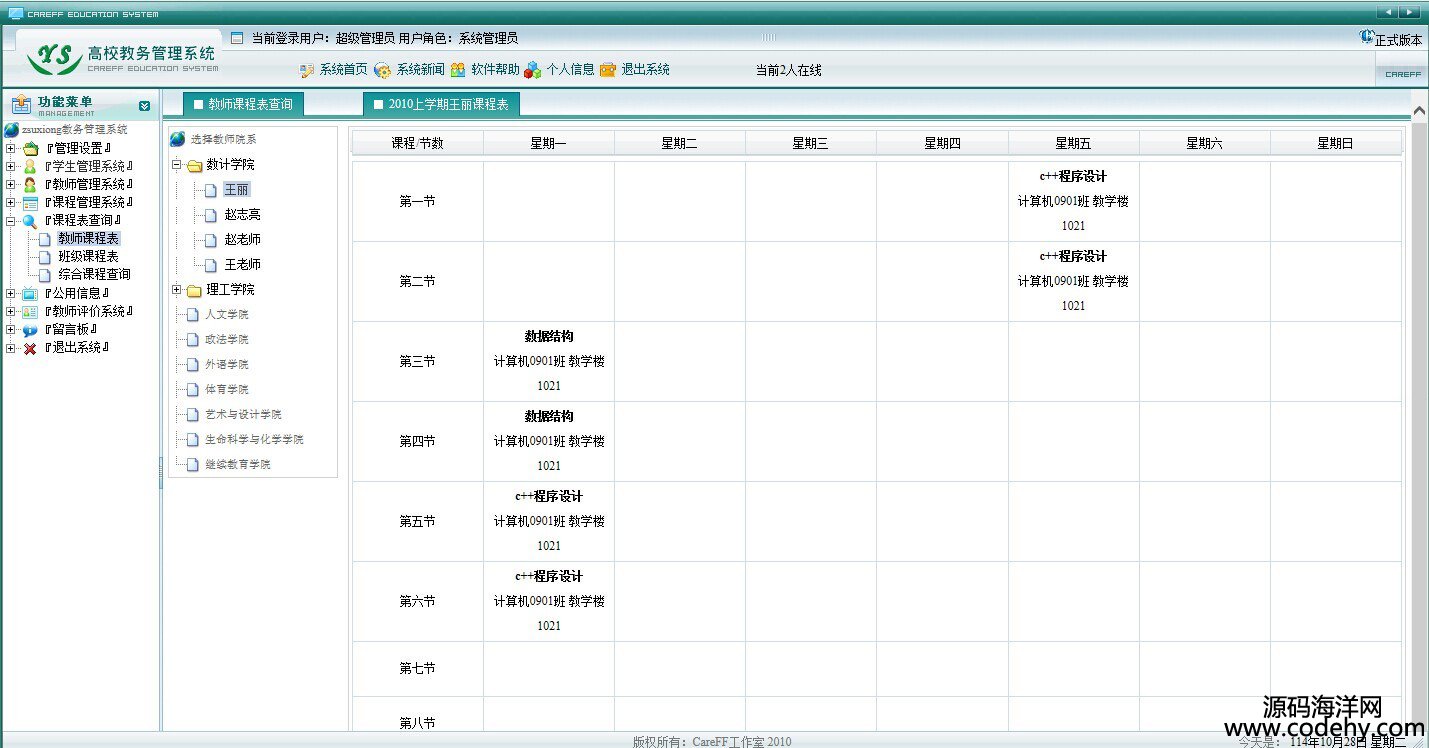Click the 数计学院 folder icon
The image size is (1429, 748).
(194, 165)
